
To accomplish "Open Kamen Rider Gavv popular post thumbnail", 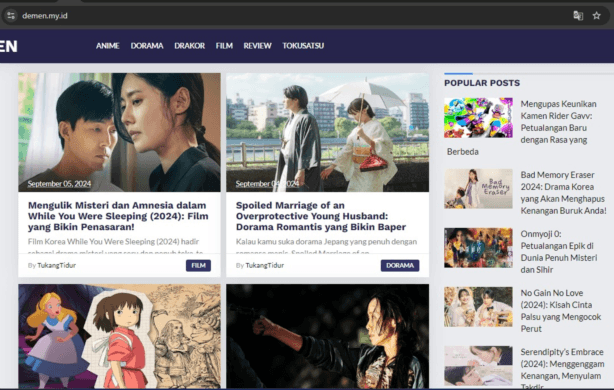I will (478, 118).
